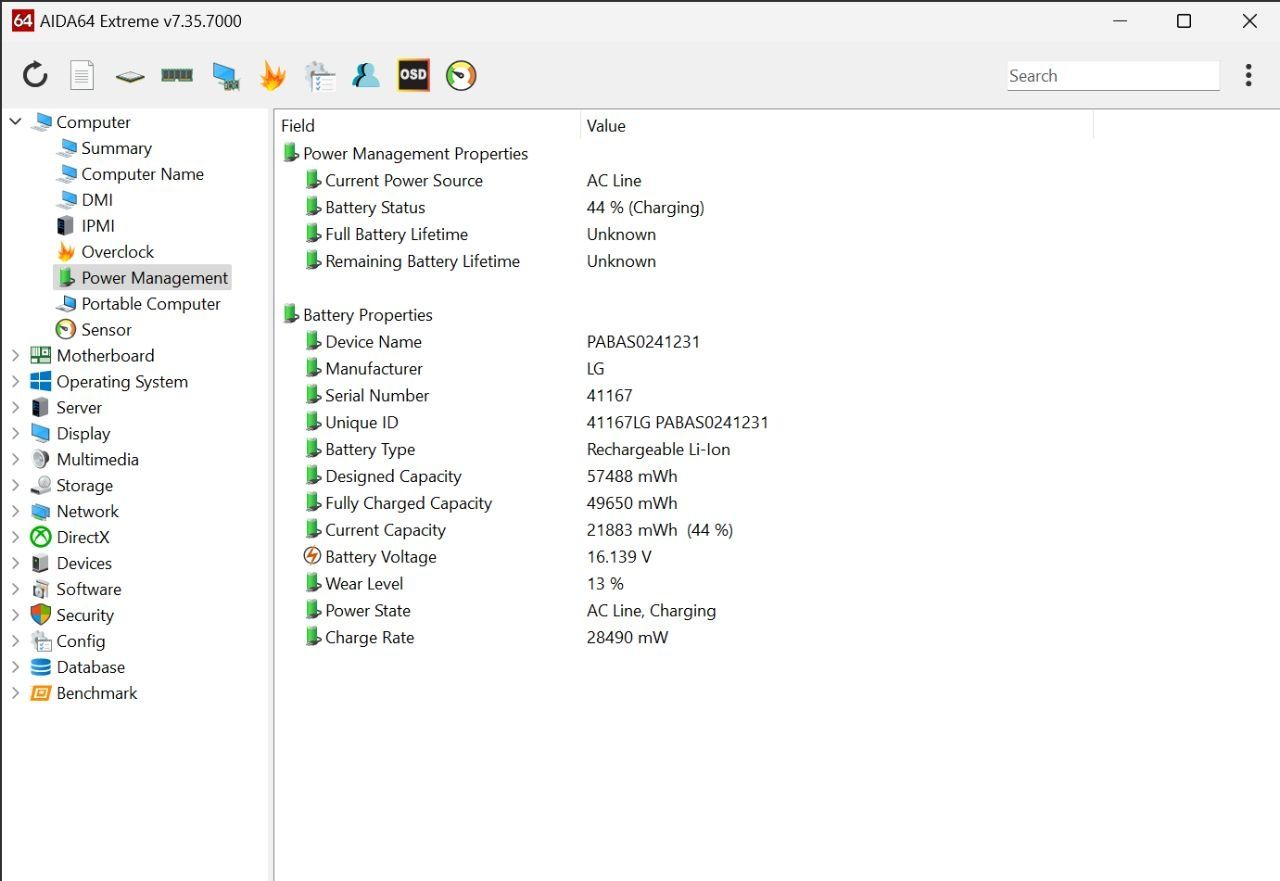This screenshot has width=1280, height=881.
Task: Maximize the AIDA64 Extreme window
Action: point(1184,21)
